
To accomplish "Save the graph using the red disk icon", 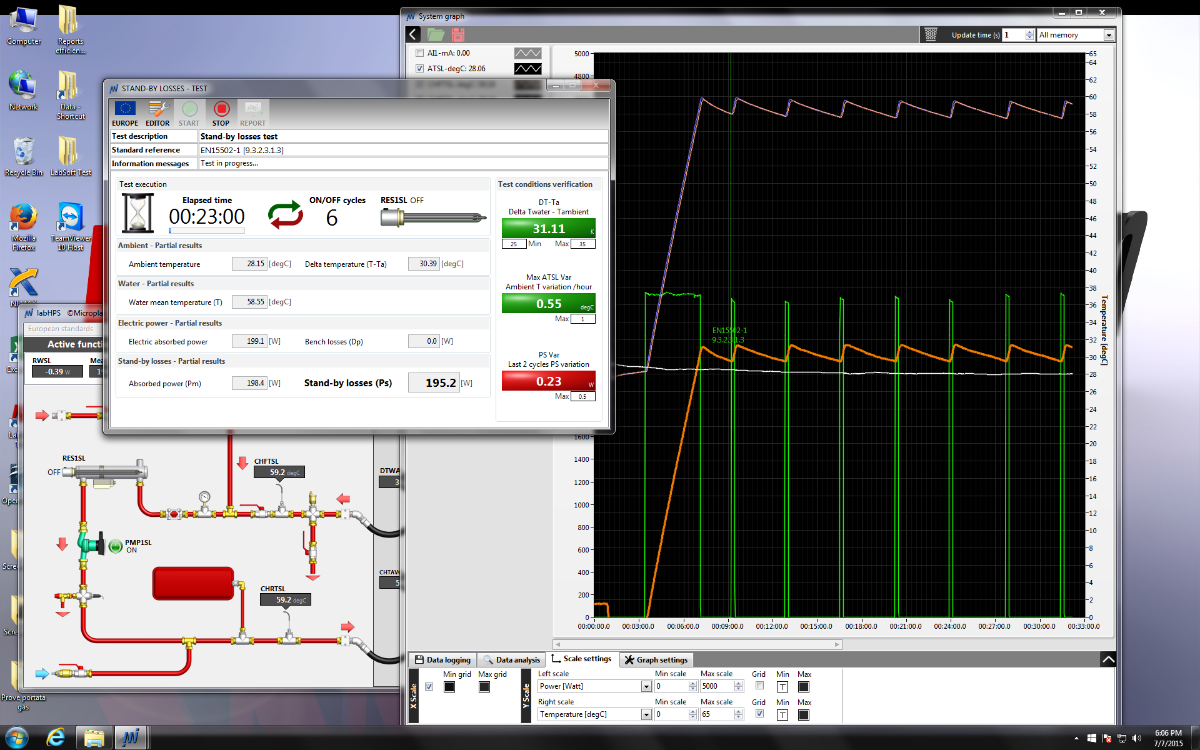I will point(458,34).
